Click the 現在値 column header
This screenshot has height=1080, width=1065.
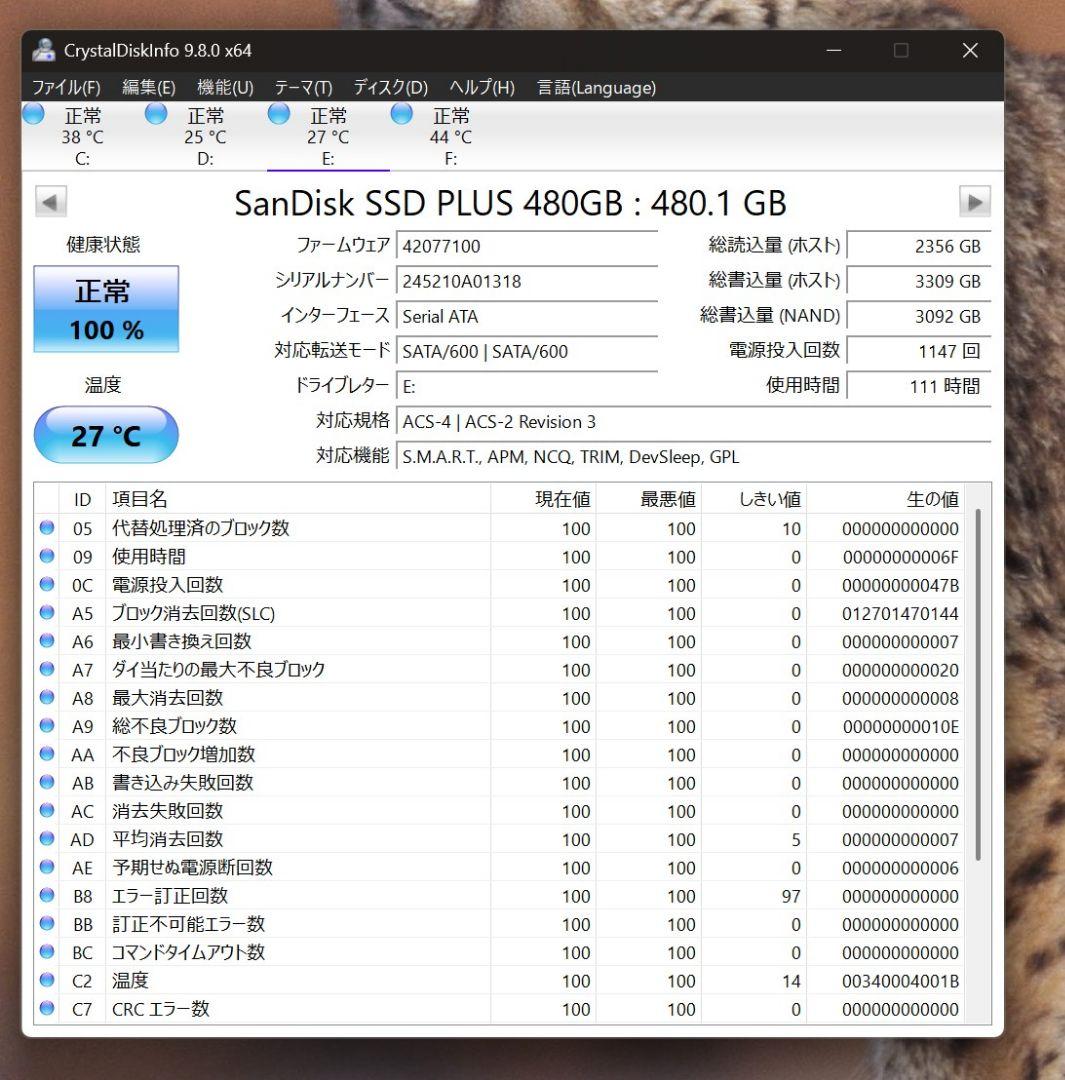click(x=544, y=499)
